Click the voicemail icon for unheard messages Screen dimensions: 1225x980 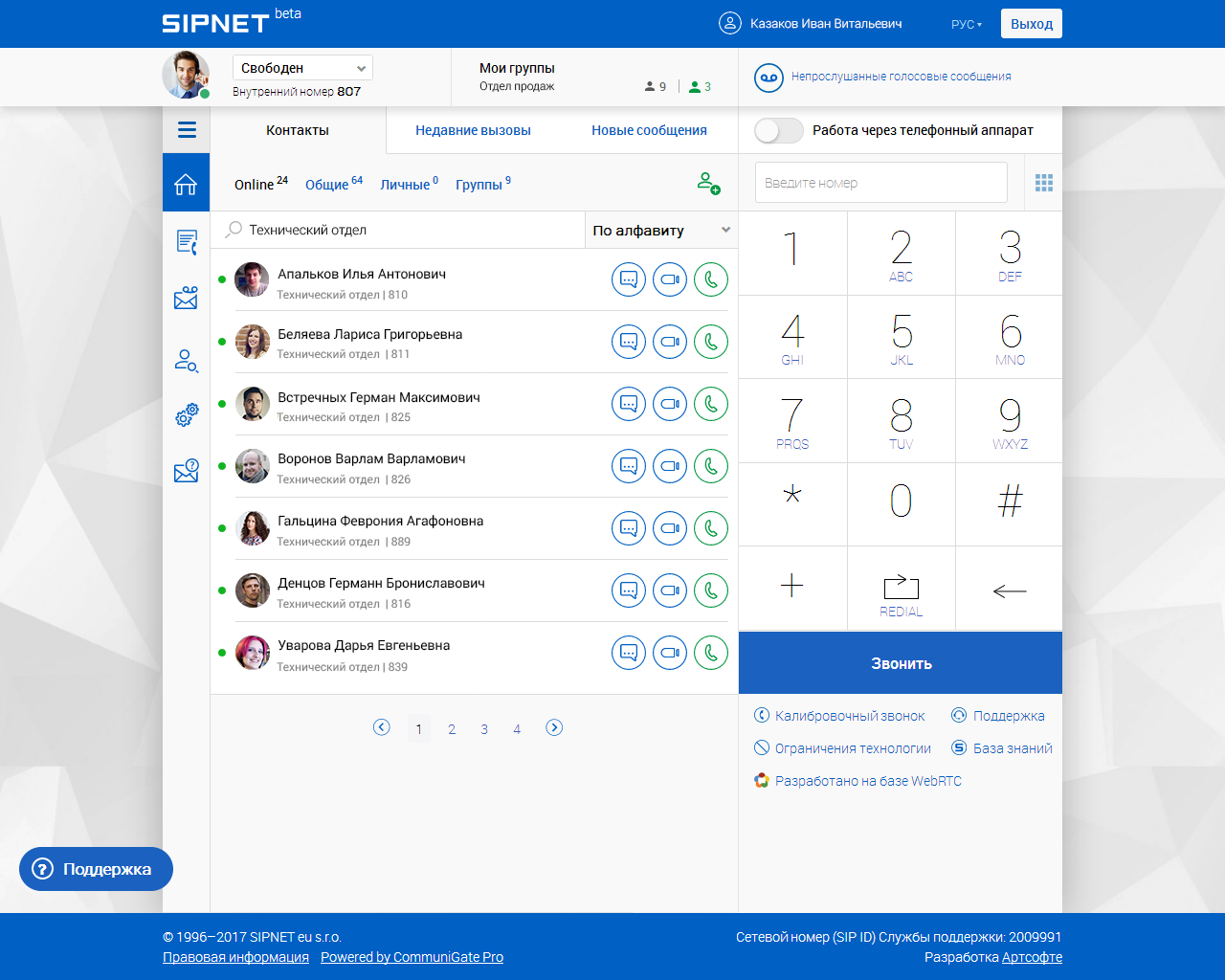pos(768,78)
